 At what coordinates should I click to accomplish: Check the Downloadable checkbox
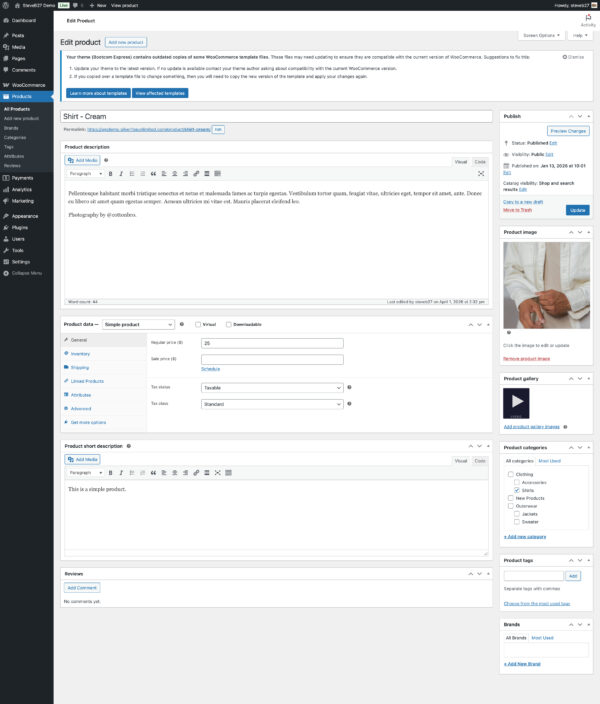[x=229, y=324]
